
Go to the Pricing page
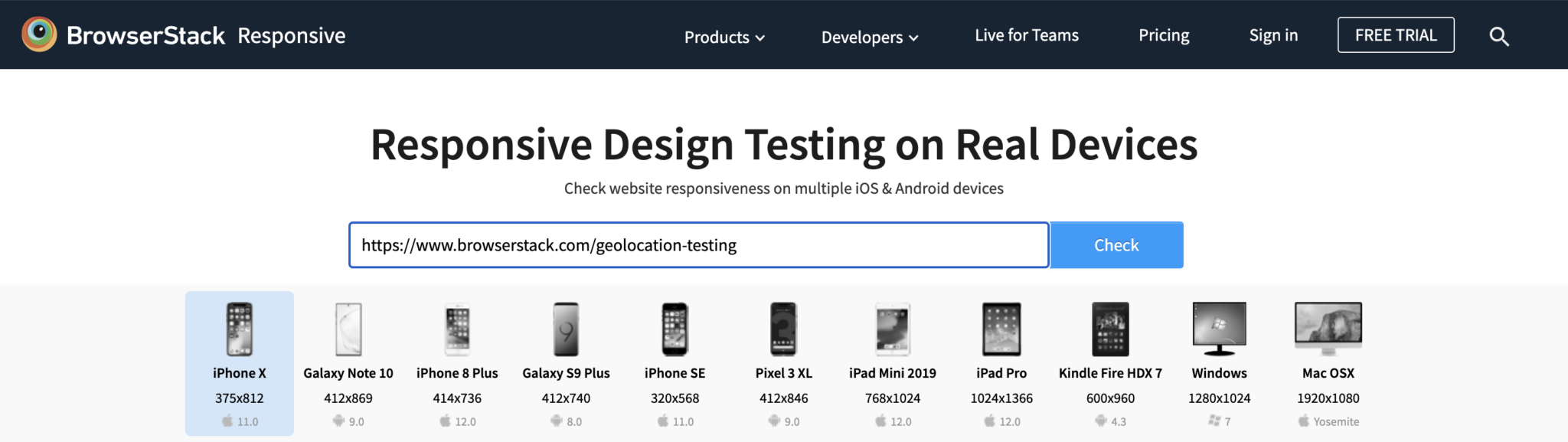coord(1163,35)
